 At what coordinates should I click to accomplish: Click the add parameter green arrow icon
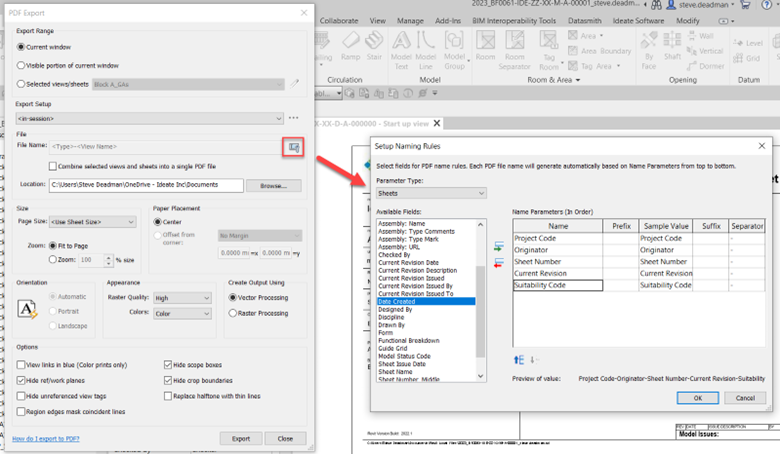tap(499, 245)
